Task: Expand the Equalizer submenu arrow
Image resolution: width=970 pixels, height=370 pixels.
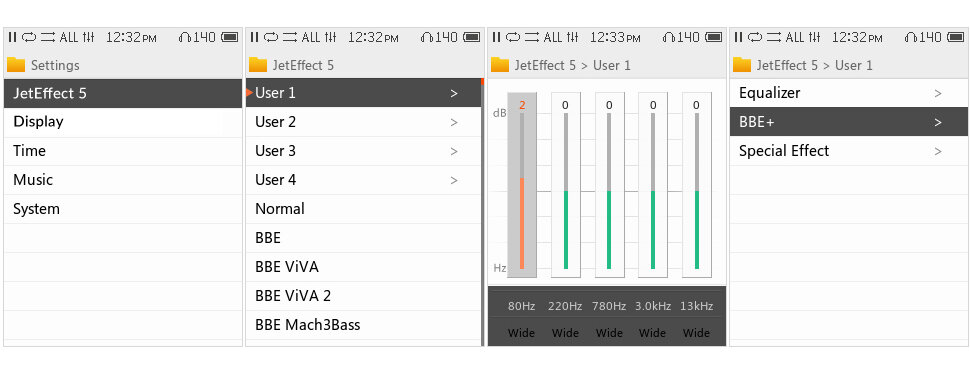Action: coord(938,93)
